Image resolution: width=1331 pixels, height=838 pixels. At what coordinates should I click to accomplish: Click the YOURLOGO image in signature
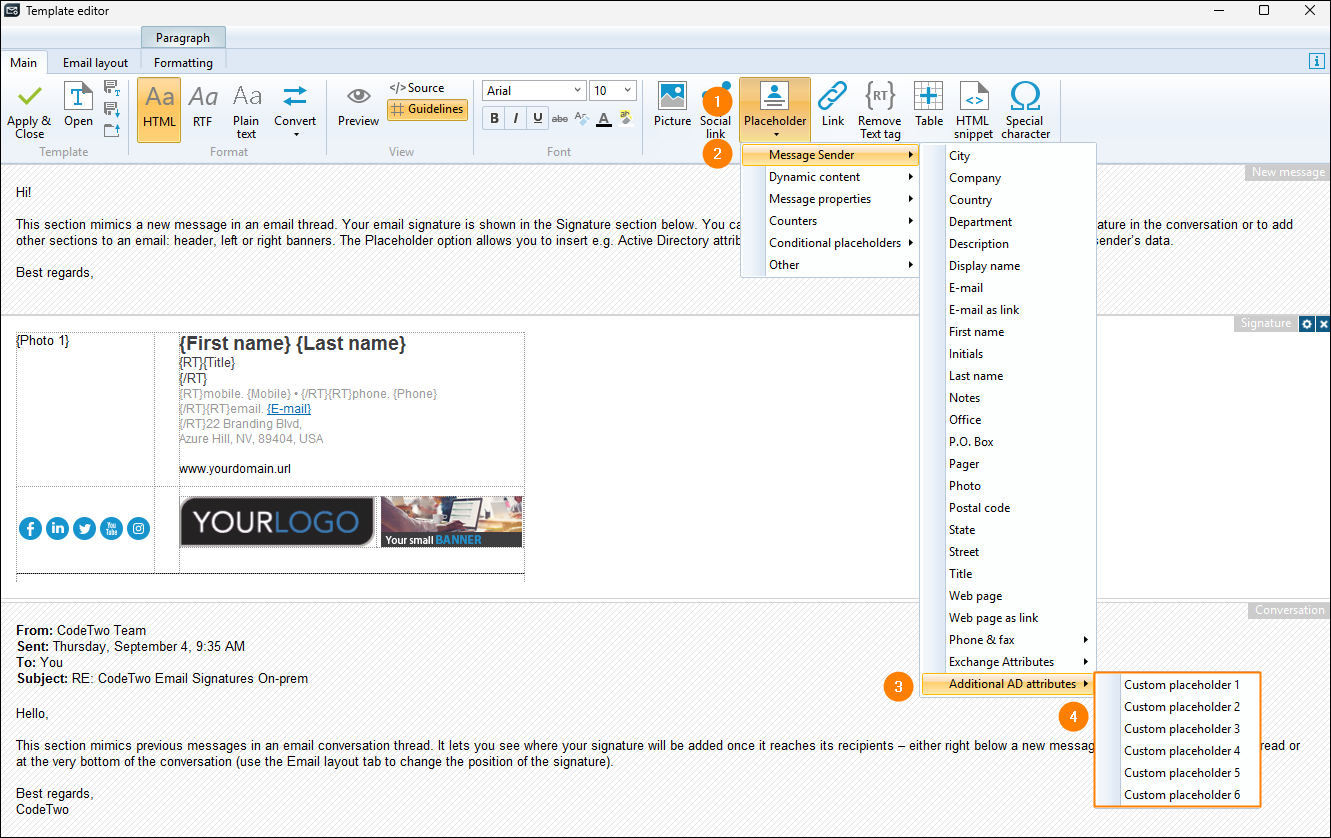(x=276, y=522)
